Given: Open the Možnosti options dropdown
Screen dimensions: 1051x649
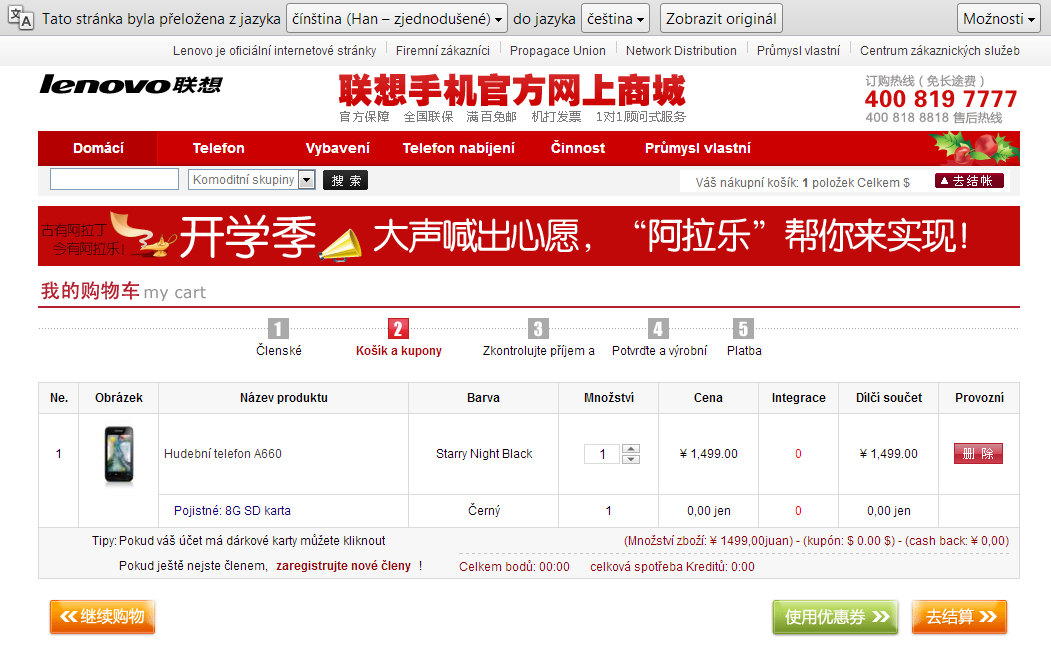Looking at the screenshot, I should point(999,19).
